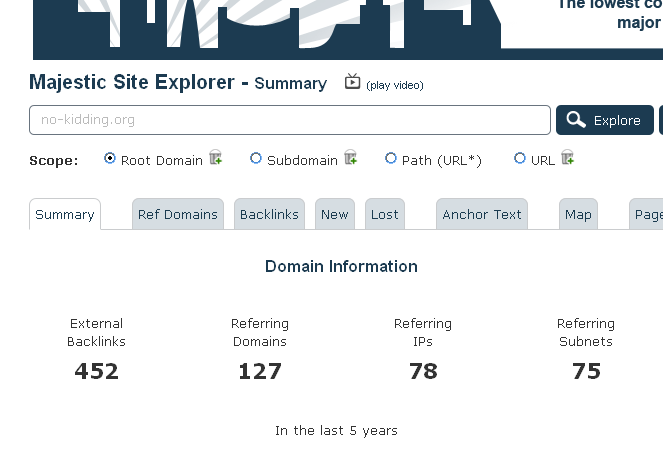Image resolution: width=663 pixels, height=454 pixels.
Task: Open the Pages tab at right edge
Action: click(646, 214)
